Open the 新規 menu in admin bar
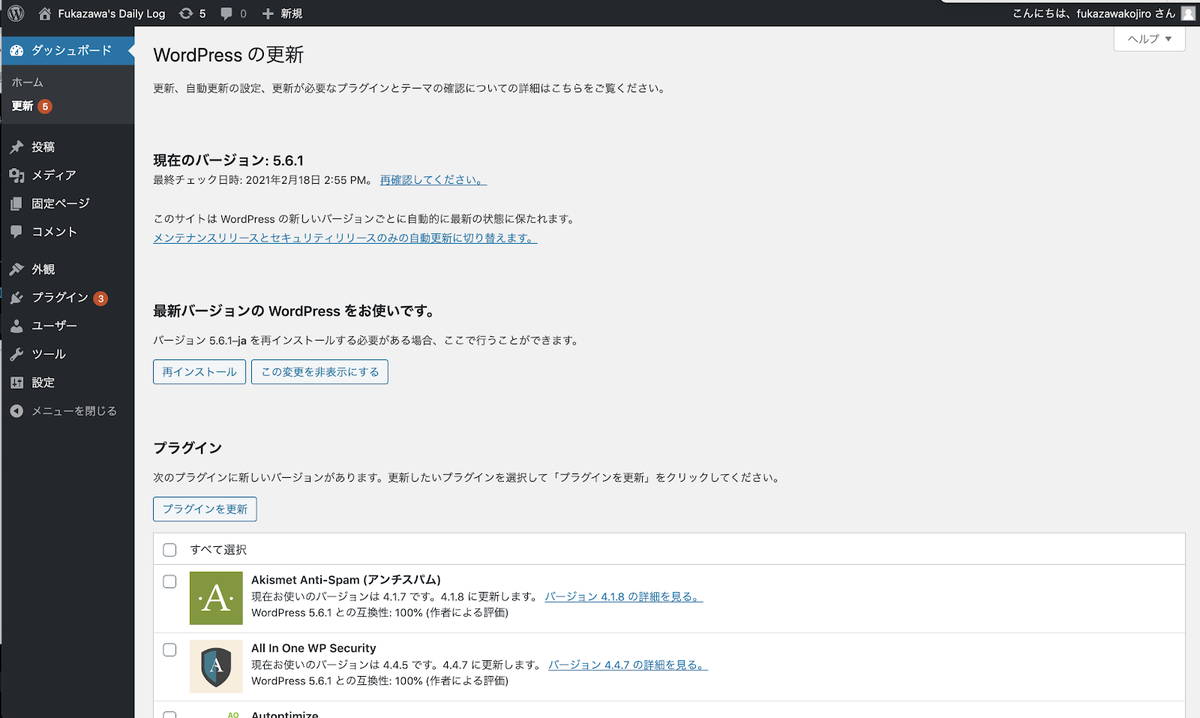The image size is (1200, 718). 282,13
